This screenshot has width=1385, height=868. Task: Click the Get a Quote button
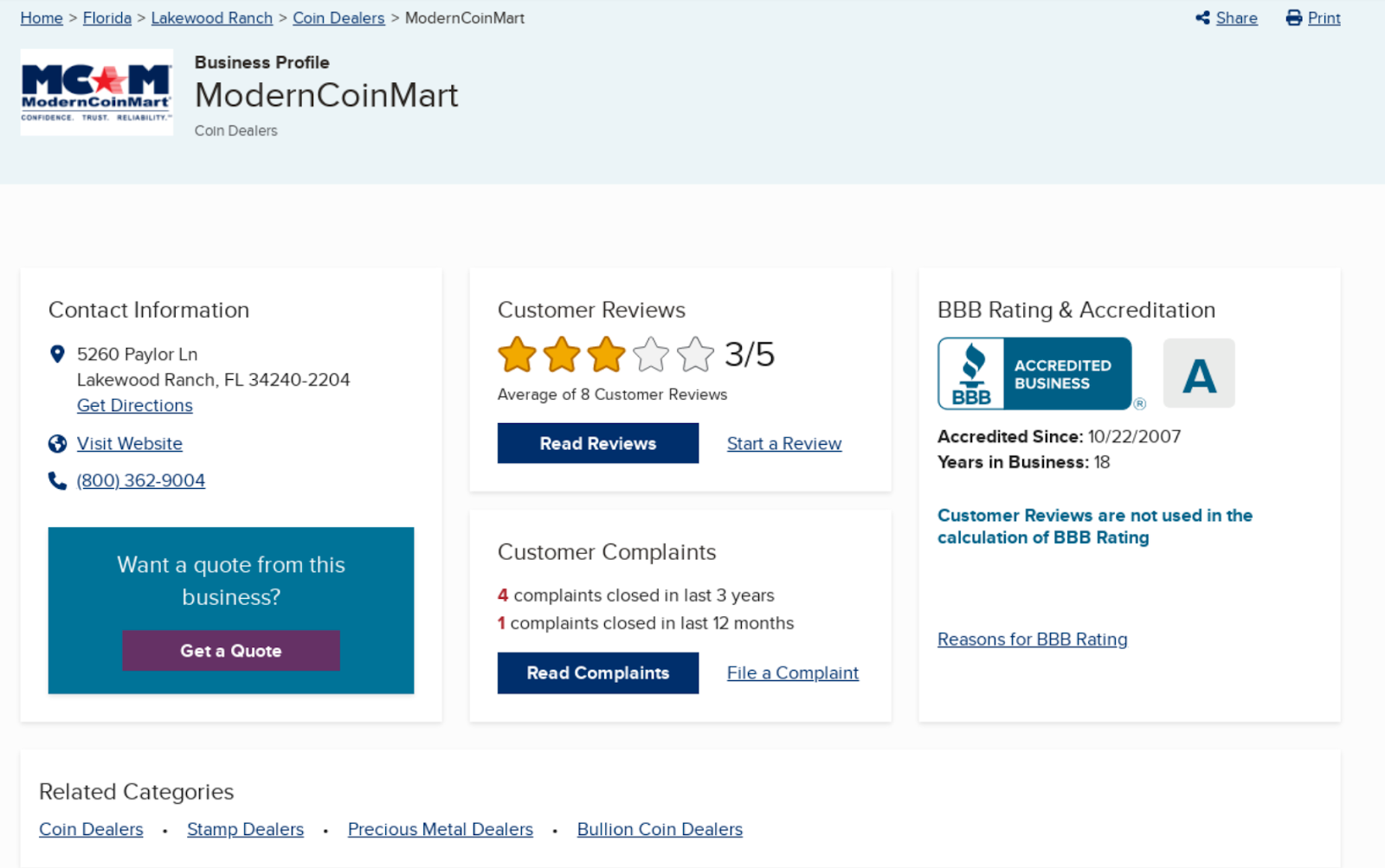231,651
